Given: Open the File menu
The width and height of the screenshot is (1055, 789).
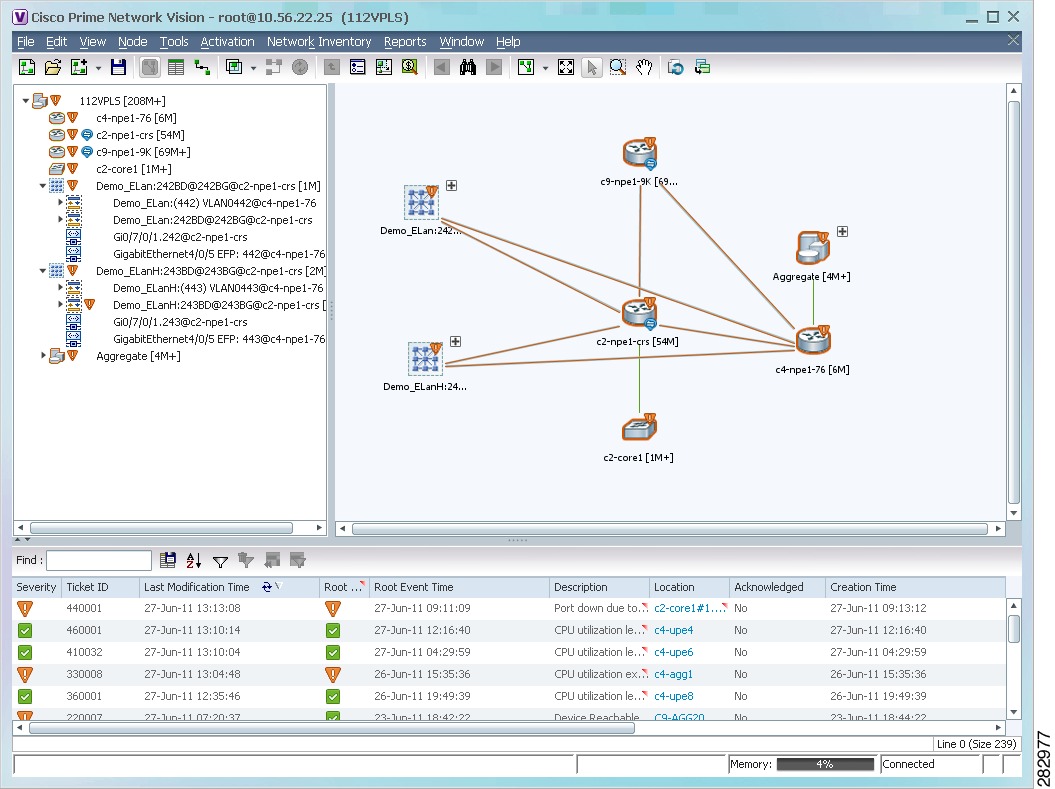Looking at the screenshot, I should [26, 42].
